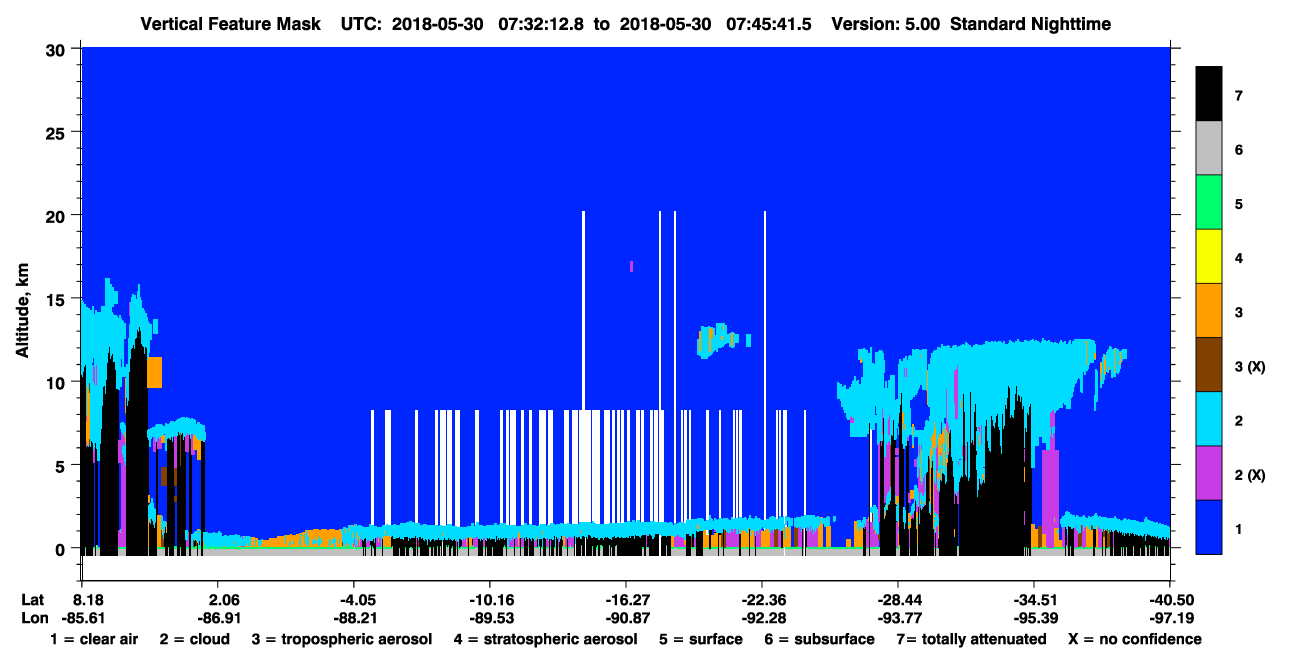Click legend text 'X = no confidence'
1300x667 pixels.
[x=1135, y=639]
